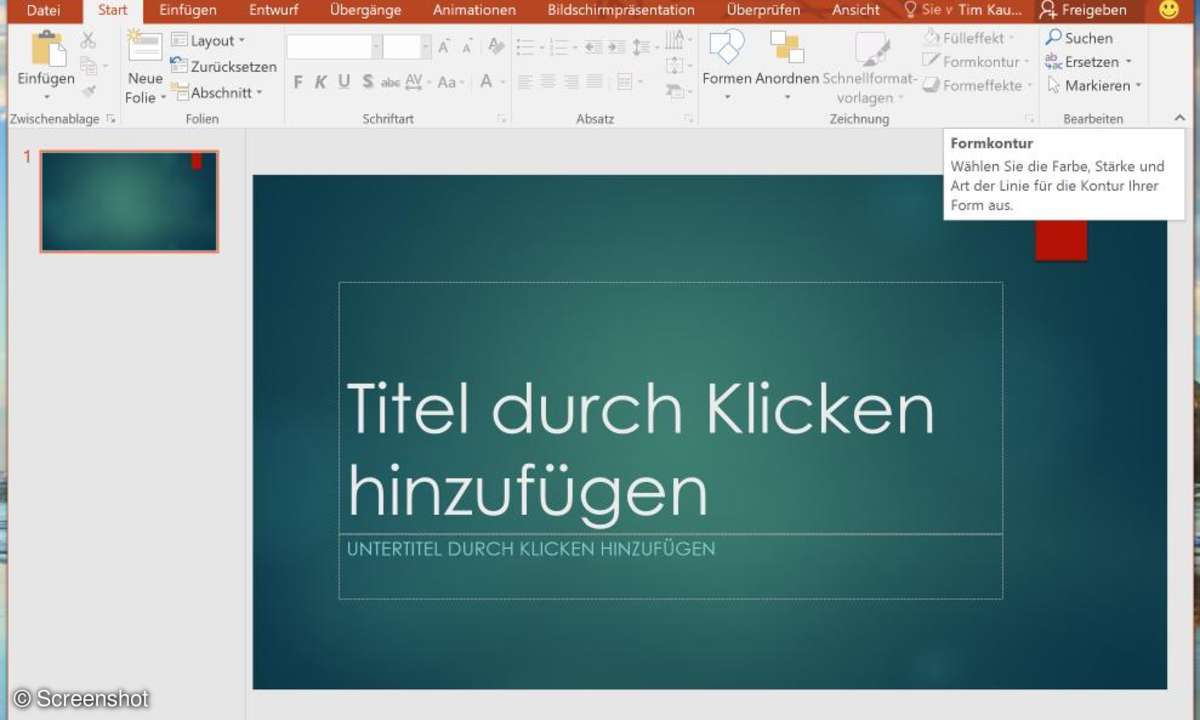1200x720 pixels.
Task: Switch to the Entwurf tab
Action: click(x=273, y=10)
